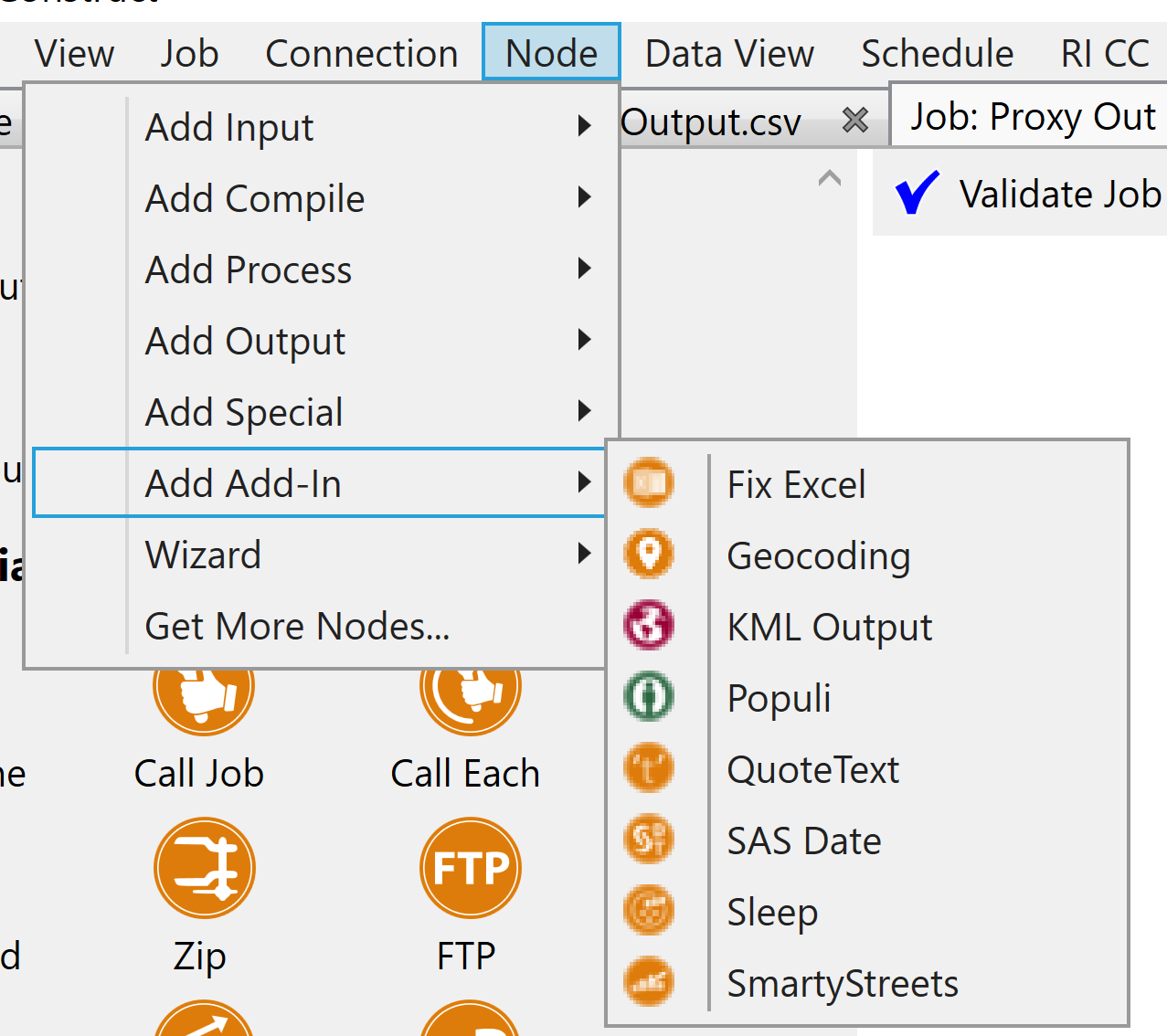The height and width of the screenshot is (1036, 1167).
Task: Click the Zip node icon
Action: (203, 867)
